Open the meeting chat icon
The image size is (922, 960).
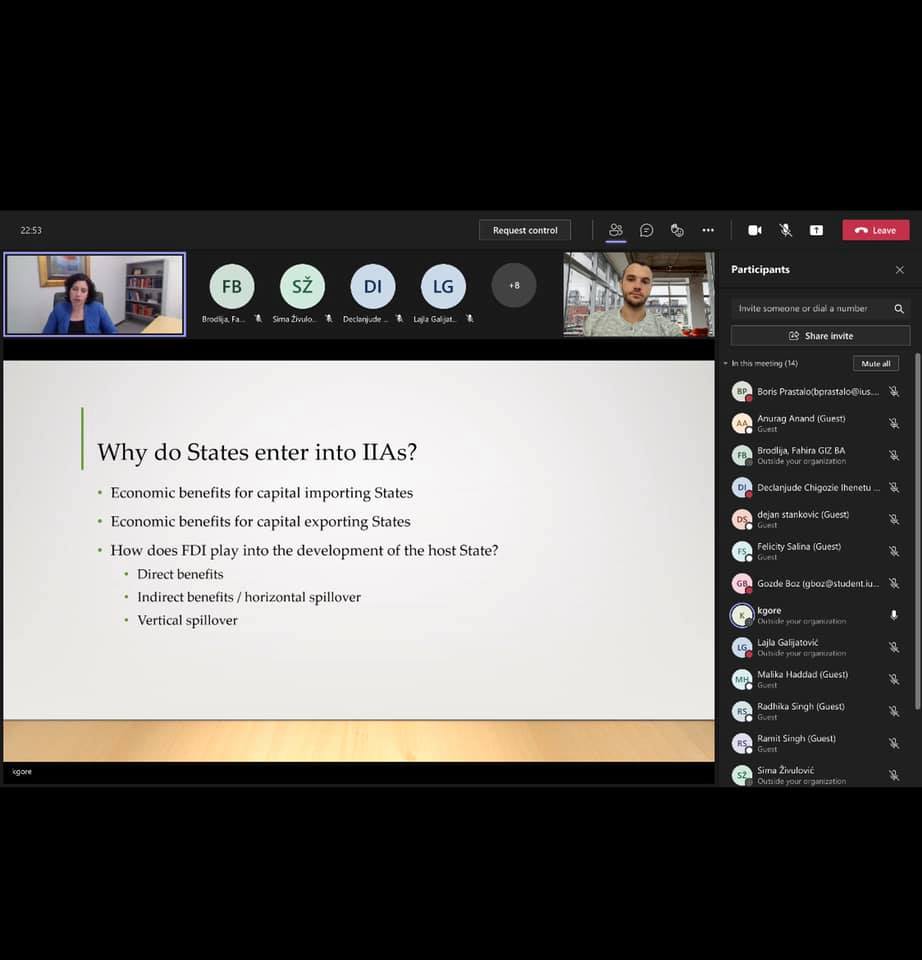[x=647, y=230]
